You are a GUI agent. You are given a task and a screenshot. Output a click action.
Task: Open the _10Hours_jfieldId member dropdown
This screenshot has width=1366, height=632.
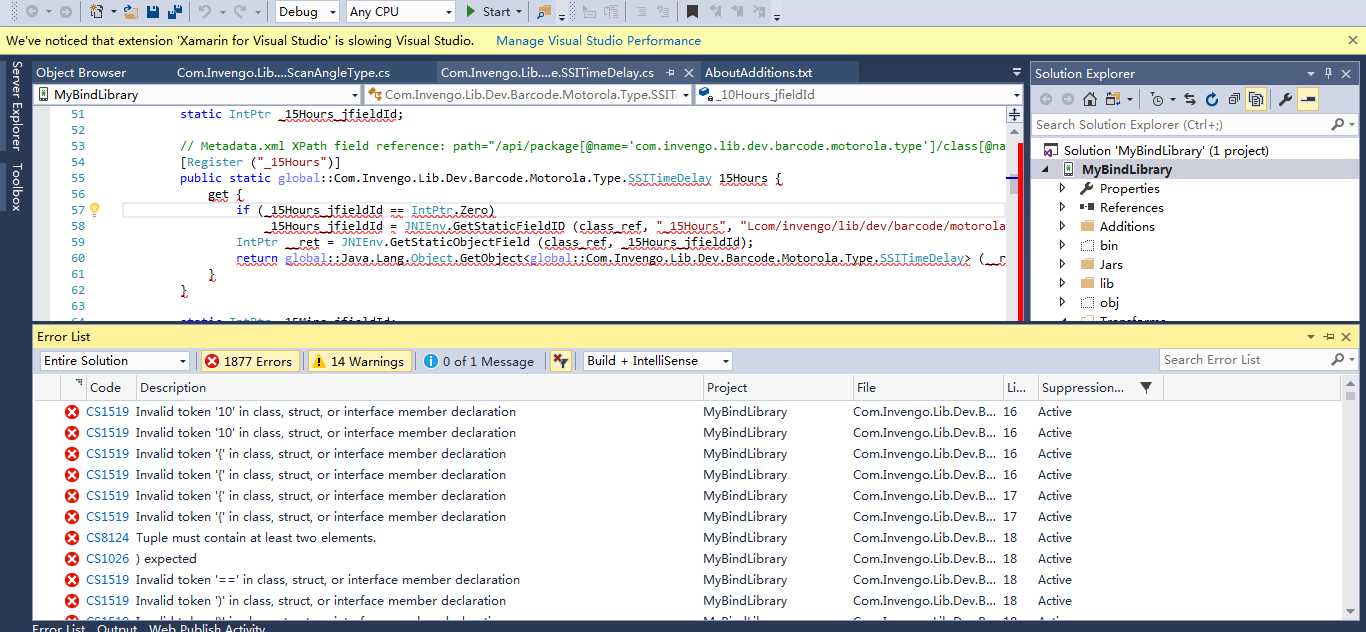point(859,95)
